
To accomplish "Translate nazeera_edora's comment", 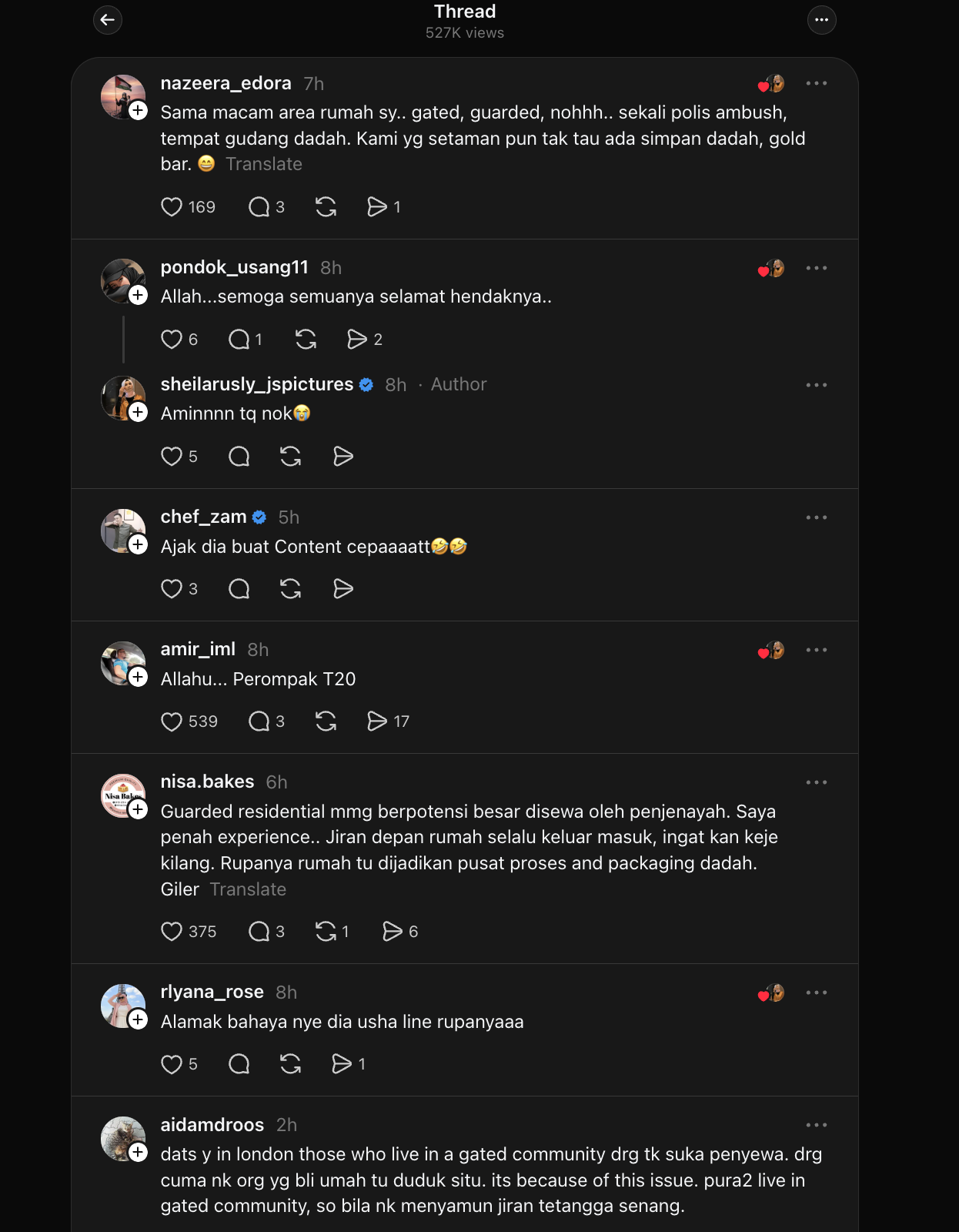I will 264,164.
